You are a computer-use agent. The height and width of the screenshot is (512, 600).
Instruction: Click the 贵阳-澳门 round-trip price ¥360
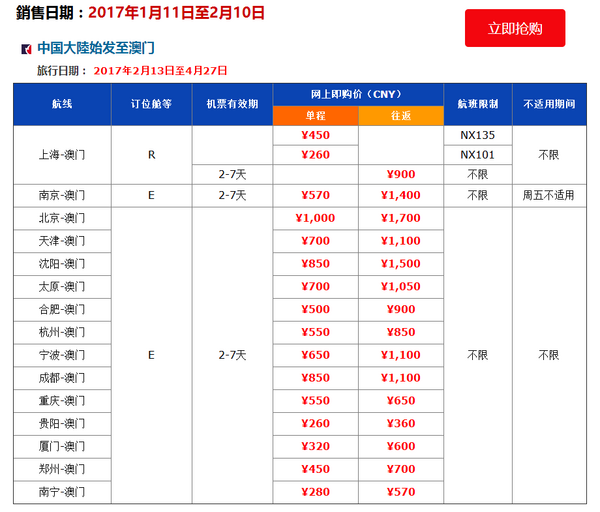pyautogui.click(x=401, y=423)
